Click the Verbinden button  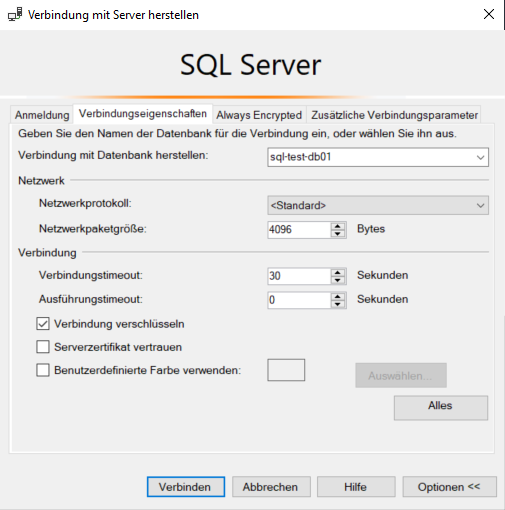pos(186,487)
